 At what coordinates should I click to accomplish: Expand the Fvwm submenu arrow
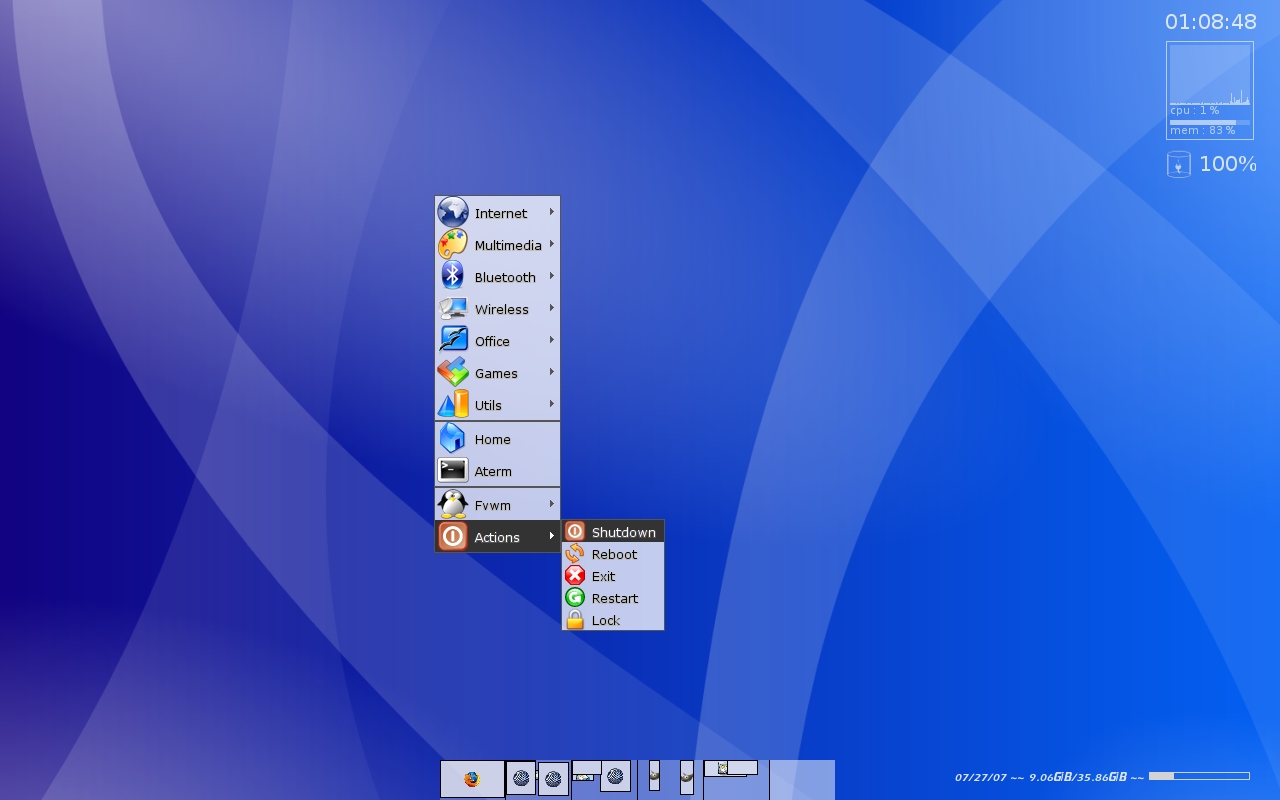(551, 504)
